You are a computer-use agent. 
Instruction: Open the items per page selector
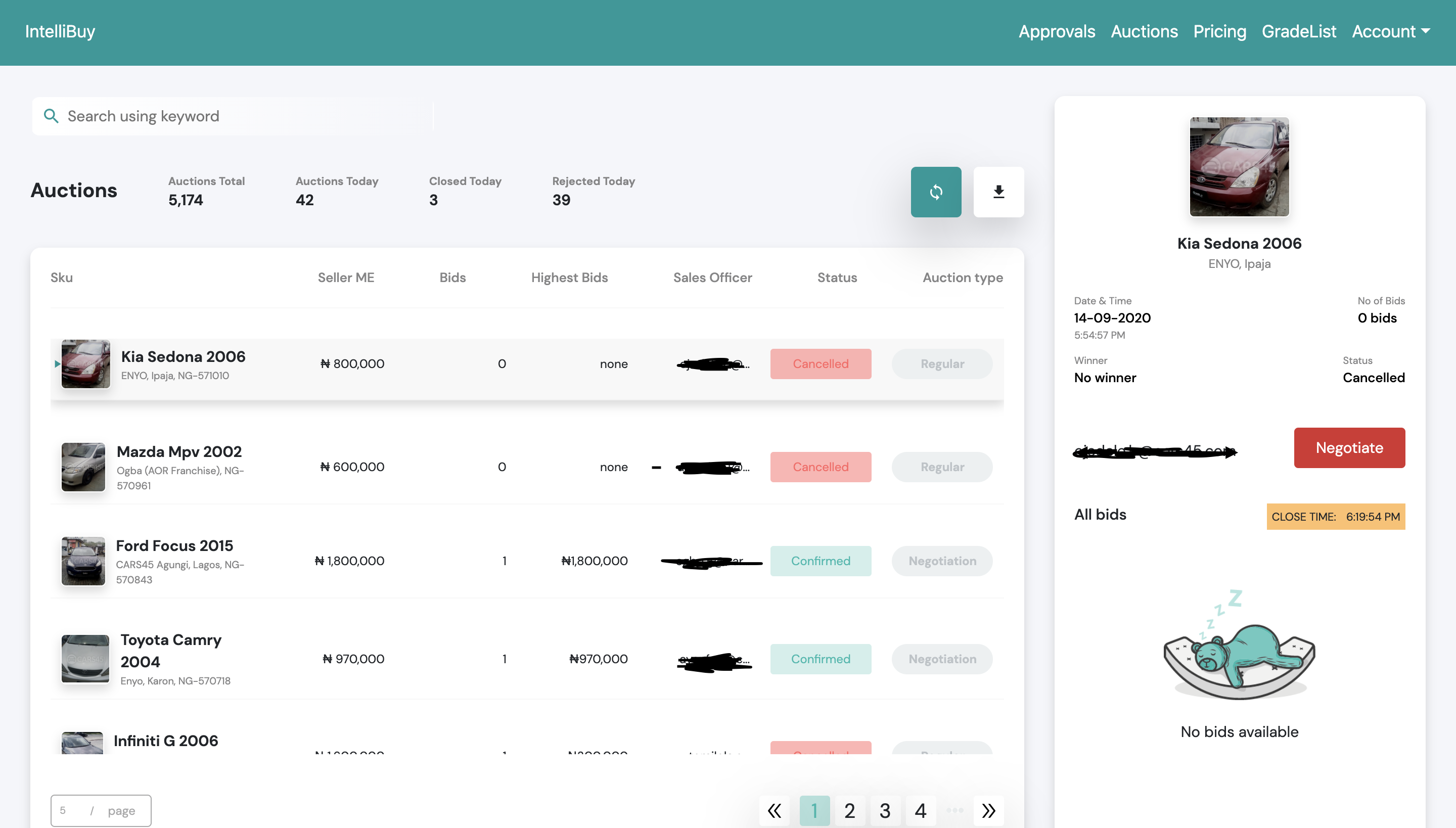101,810
